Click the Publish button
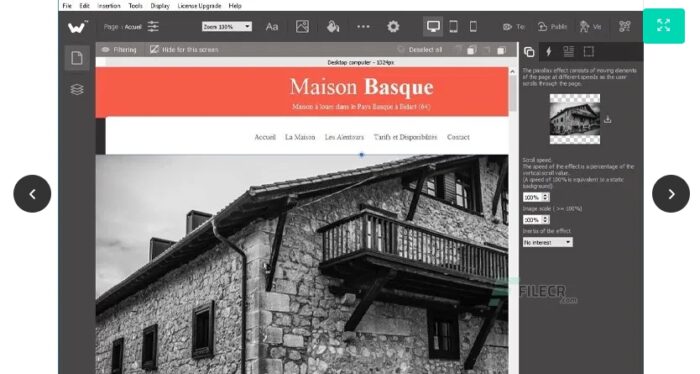Image resolution: width=700 pixels, height=374 pixels. click(552, 27)
